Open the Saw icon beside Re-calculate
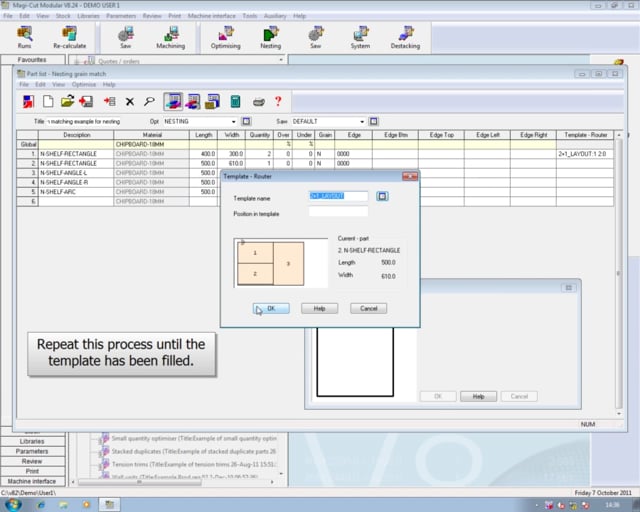This screenshot has width=640, height=512. click(125, 37)
